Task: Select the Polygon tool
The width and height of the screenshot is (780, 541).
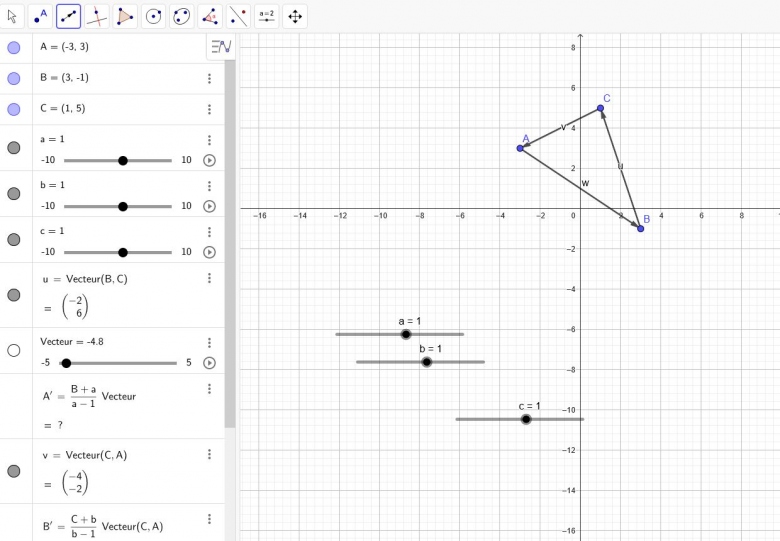Action: click(125, 16)
